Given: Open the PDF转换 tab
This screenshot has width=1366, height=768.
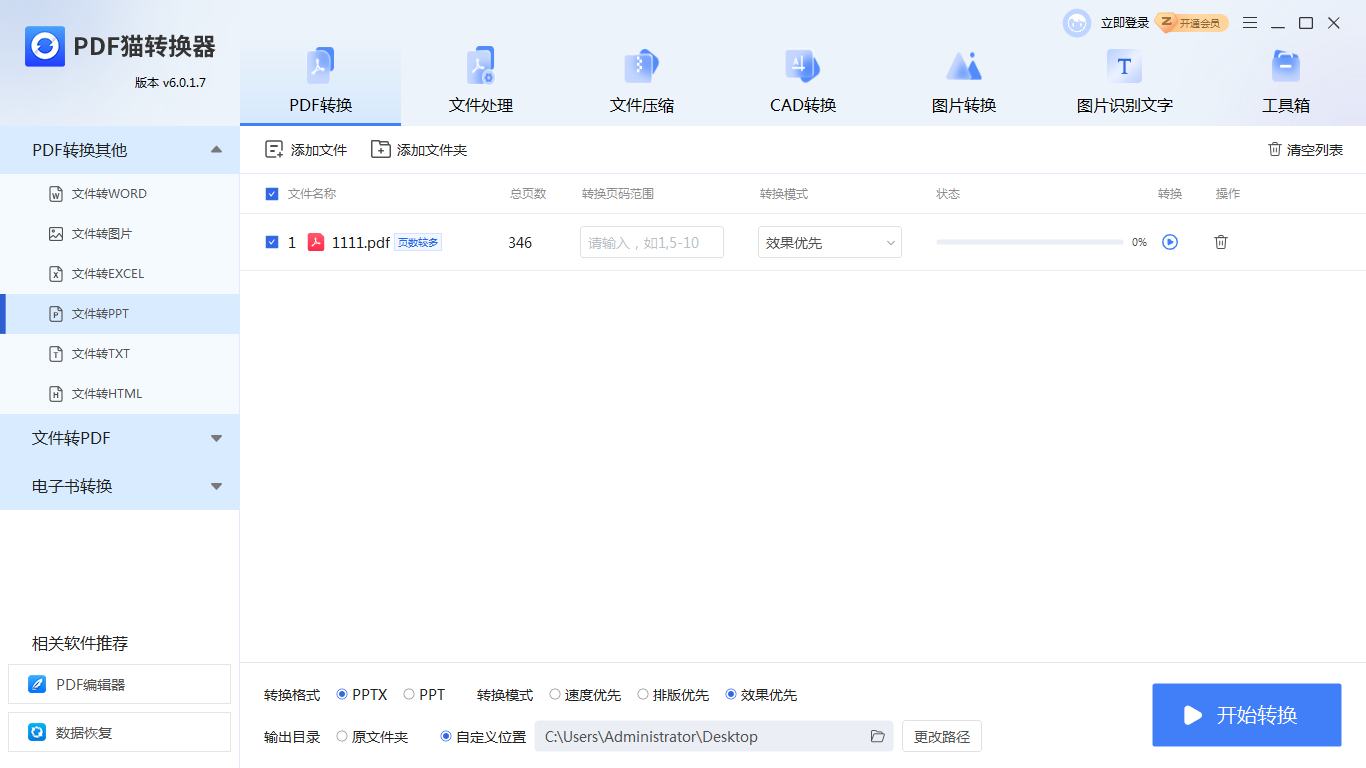Looking at the screenshot, I should pyautogui.click(x=320, y=84).
